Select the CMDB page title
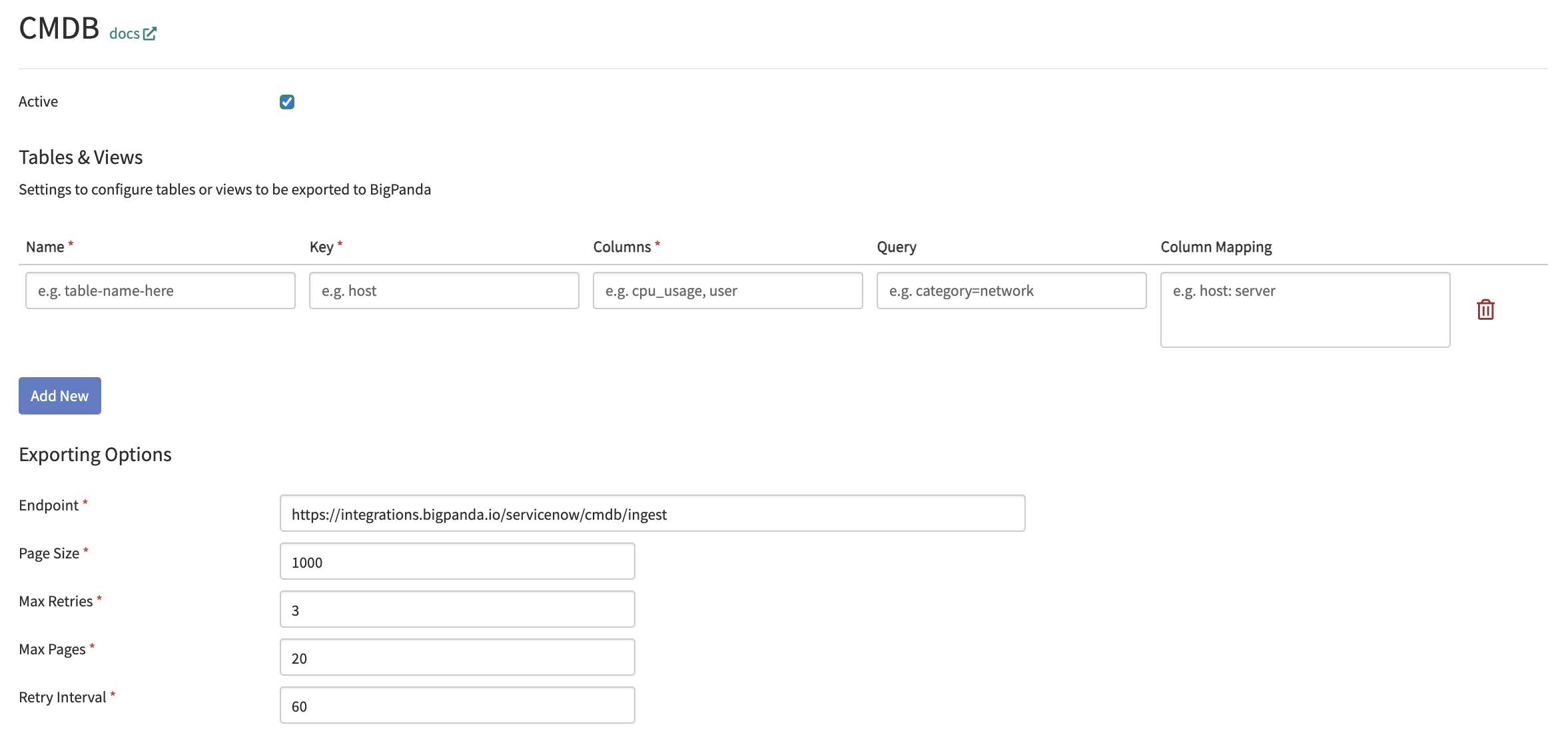 click(59, 29)
